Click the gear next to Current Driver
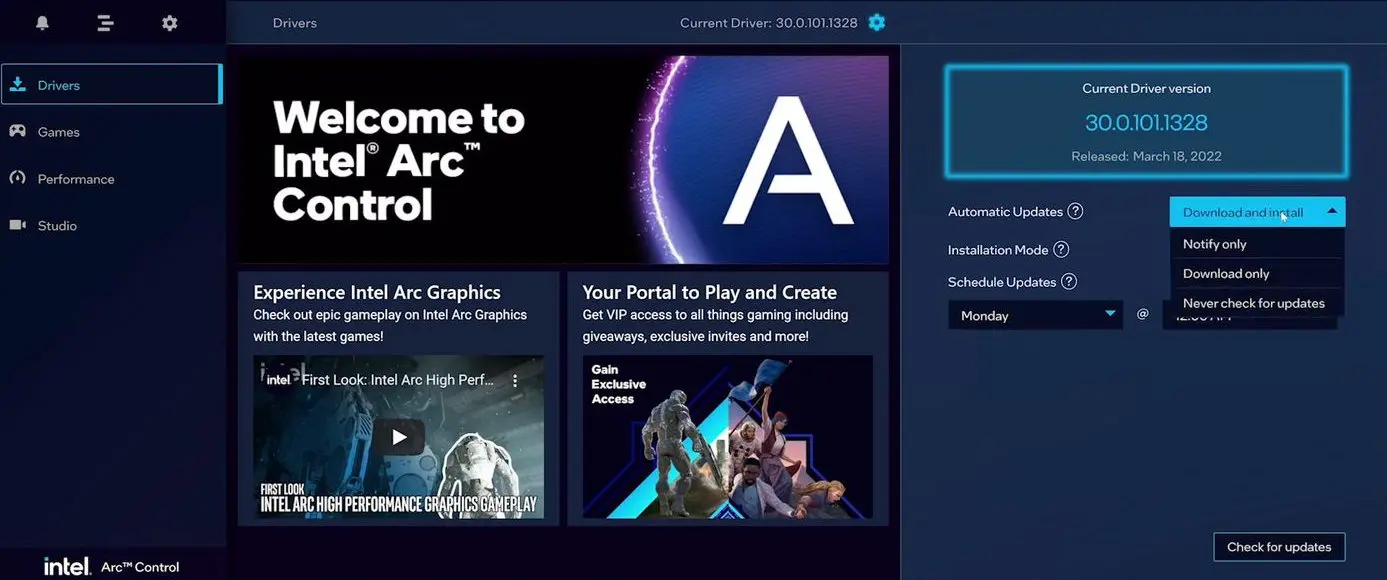1387x580 pixels. [x=877, y=22]
